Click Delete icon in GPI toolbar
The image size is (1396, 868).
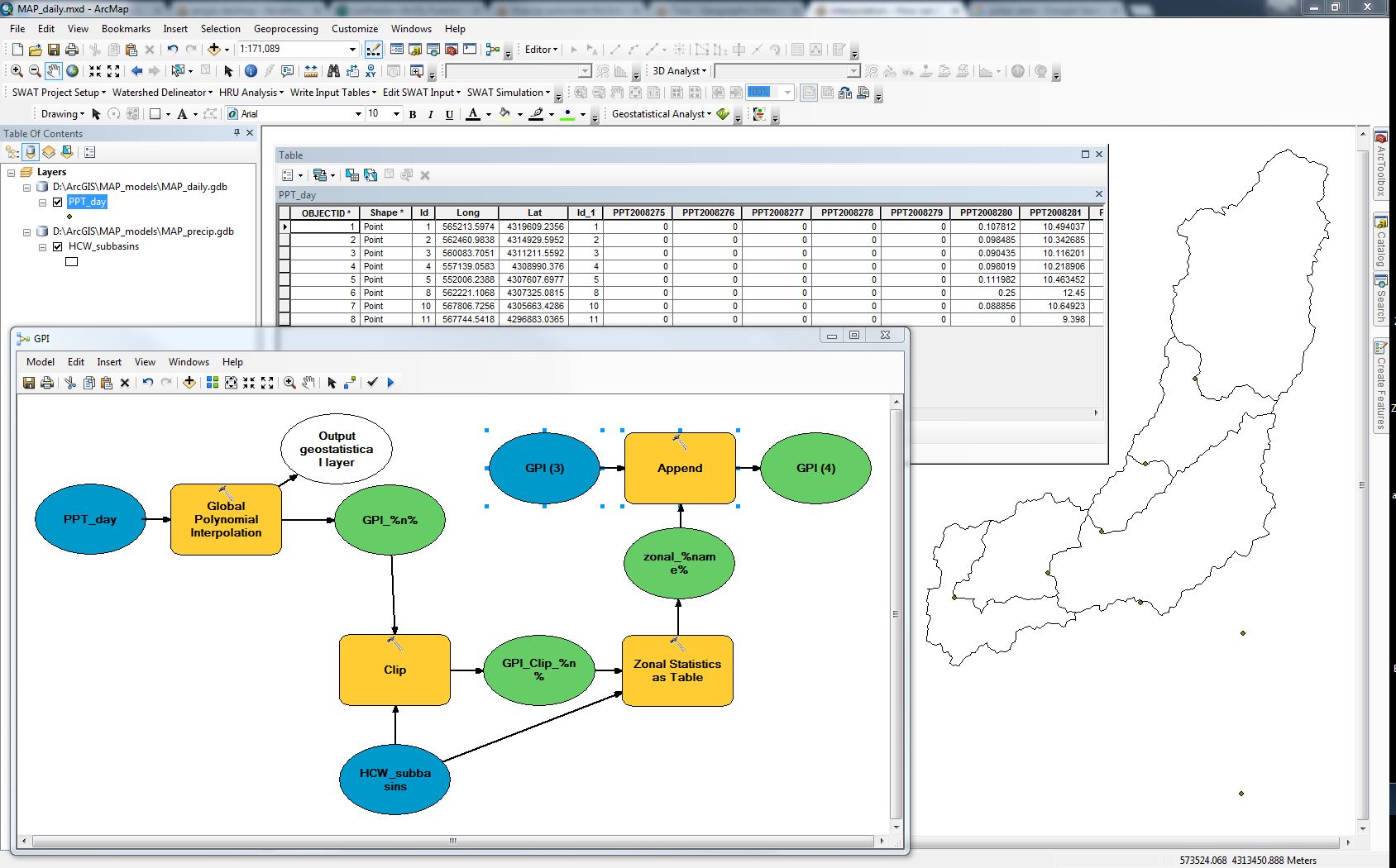point(125,383)
